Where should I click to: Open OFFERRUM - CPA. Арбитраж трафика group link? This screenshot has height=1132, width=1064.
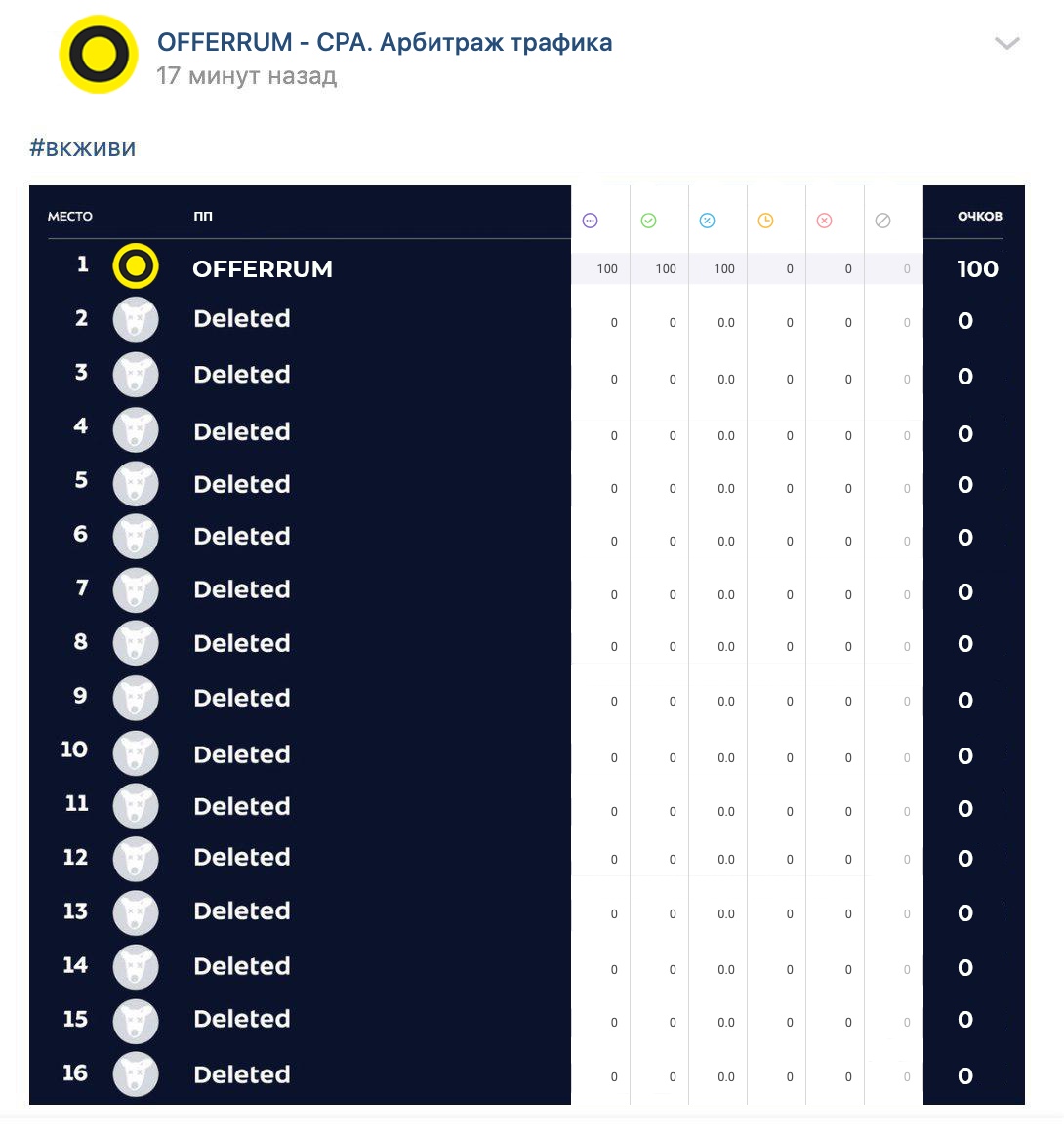[385, 43]
